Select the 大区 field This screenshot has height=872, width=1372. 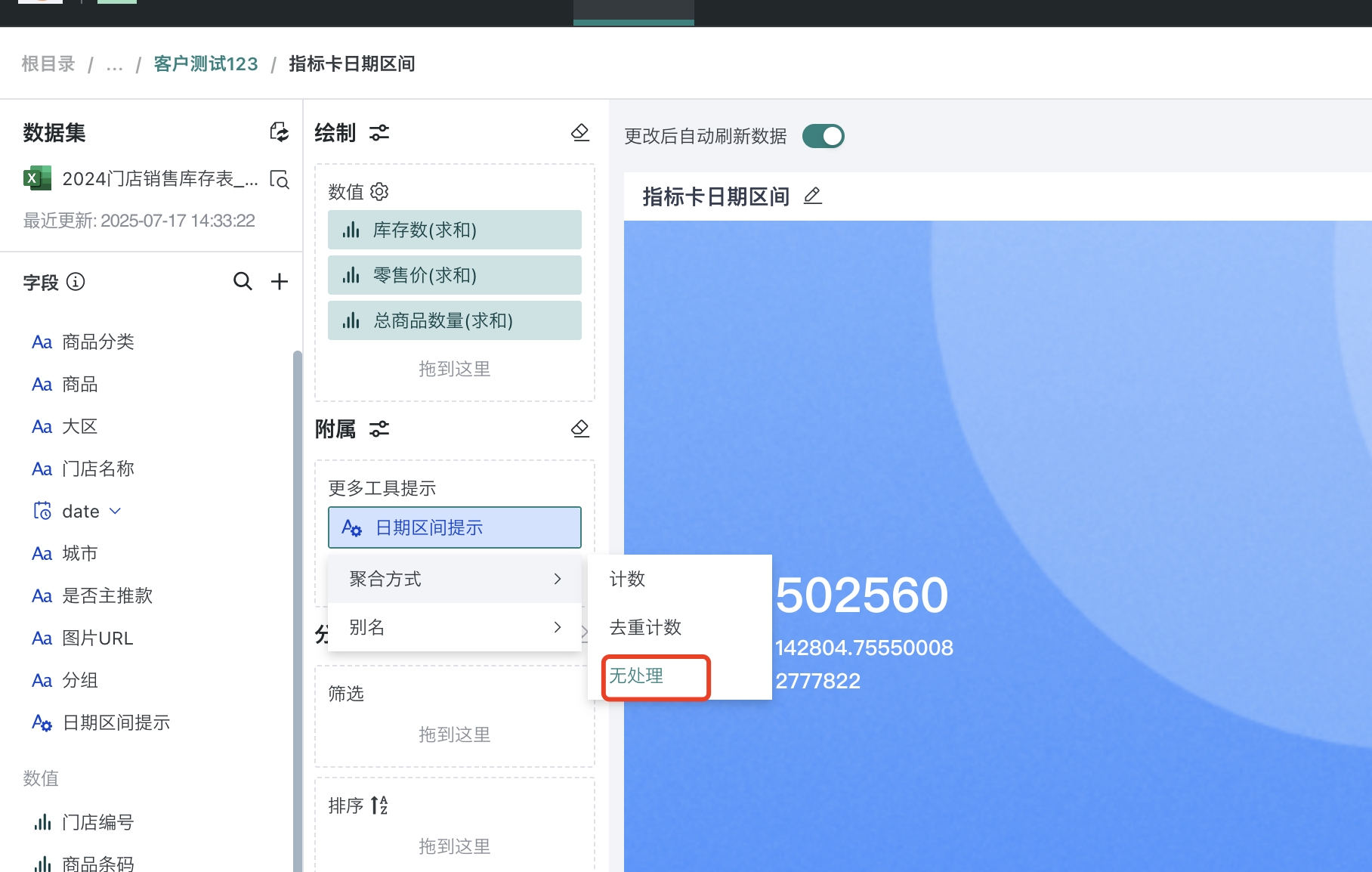point(79,427)
